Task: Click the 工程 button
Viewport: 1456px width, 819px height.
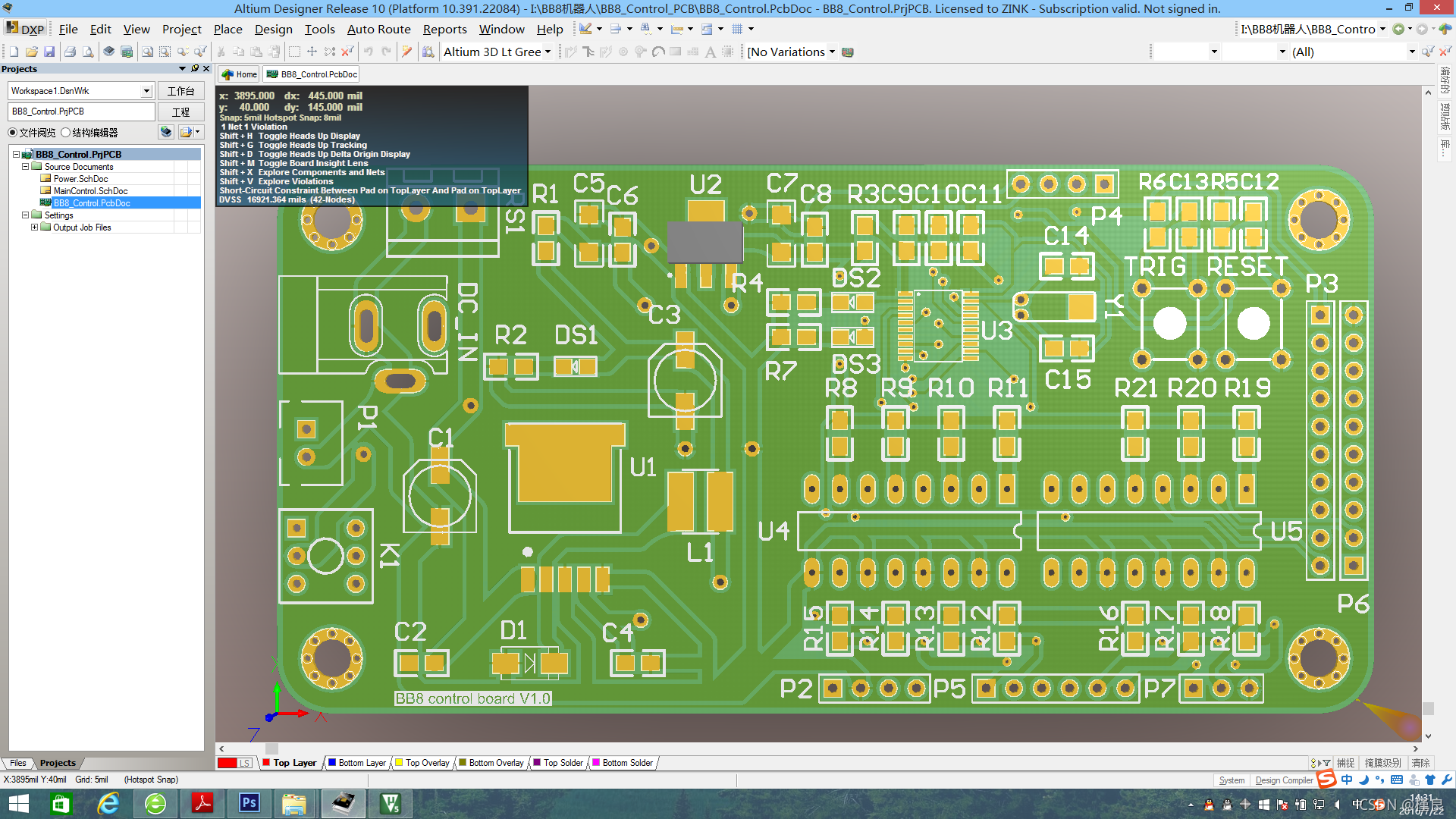Action: point(180,111)
